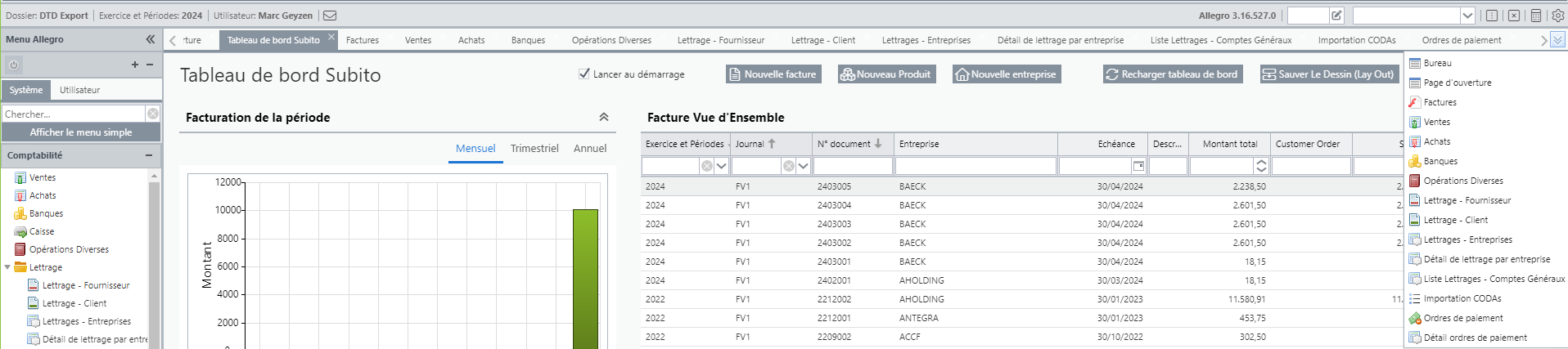Click Banques coins icon in left tree

pyautogui.click(x=20, y=213)
